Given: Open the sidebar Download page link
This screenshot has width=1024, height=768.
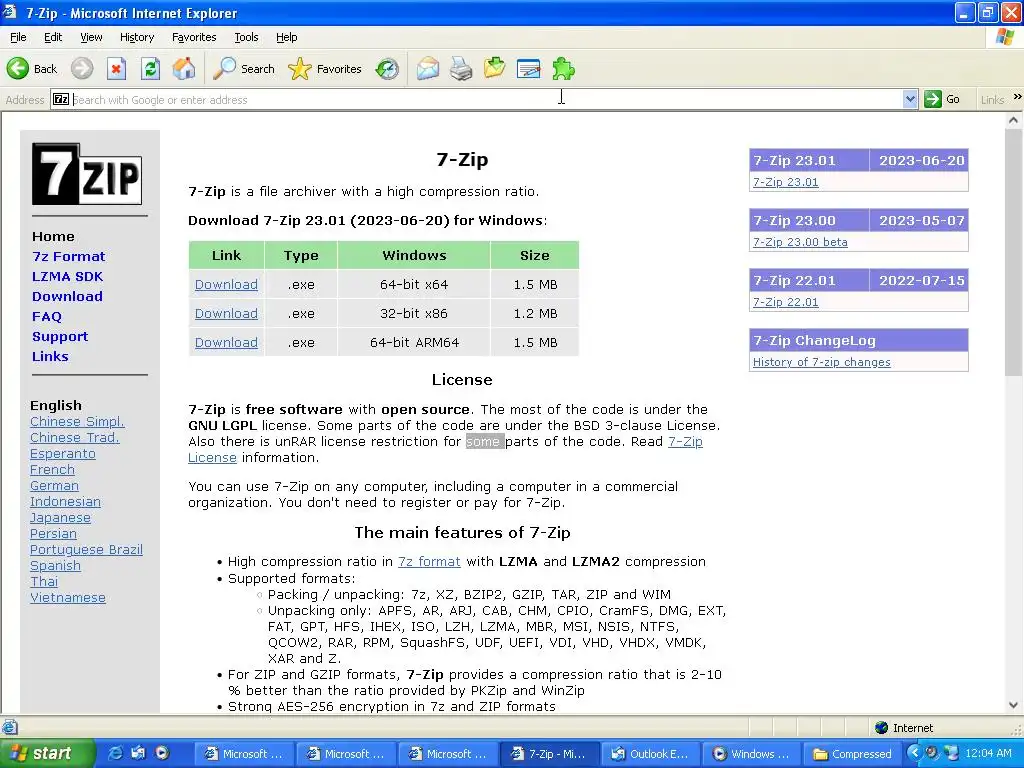Looking at the screenshot, I should (67, 296).
